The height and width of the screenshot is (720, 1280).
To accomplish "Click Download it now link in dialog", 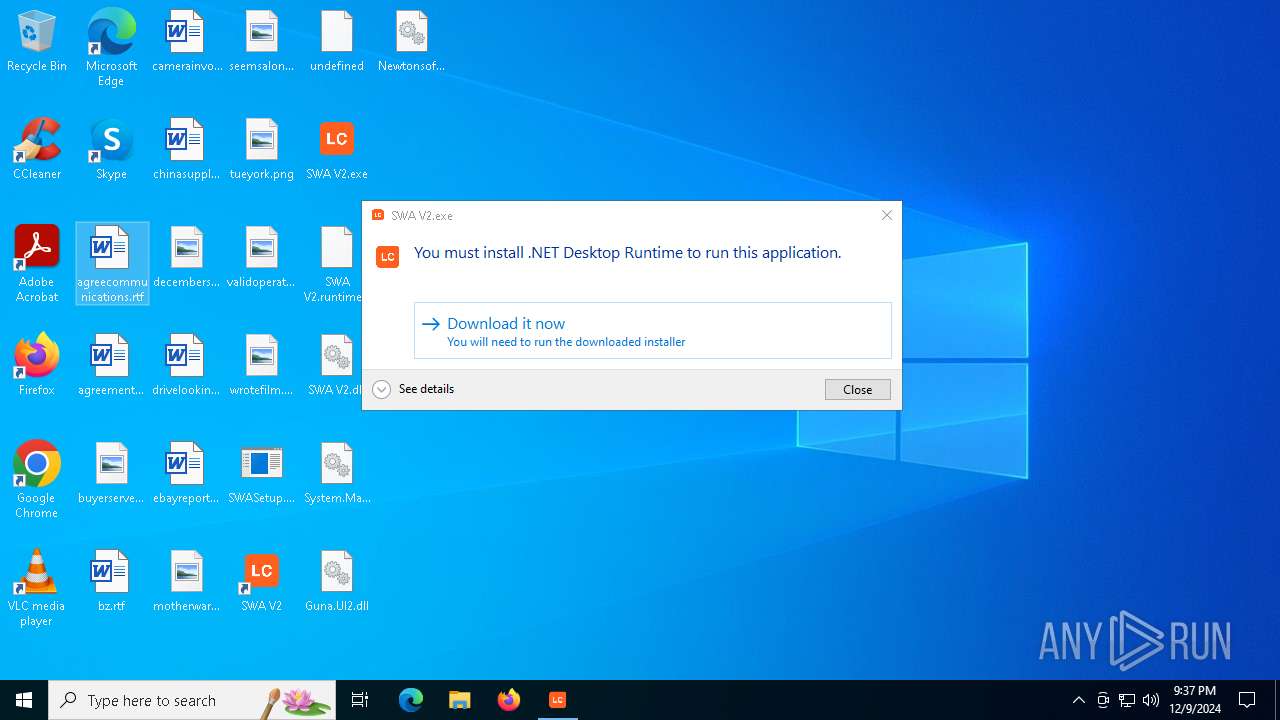I will (653, 331).
